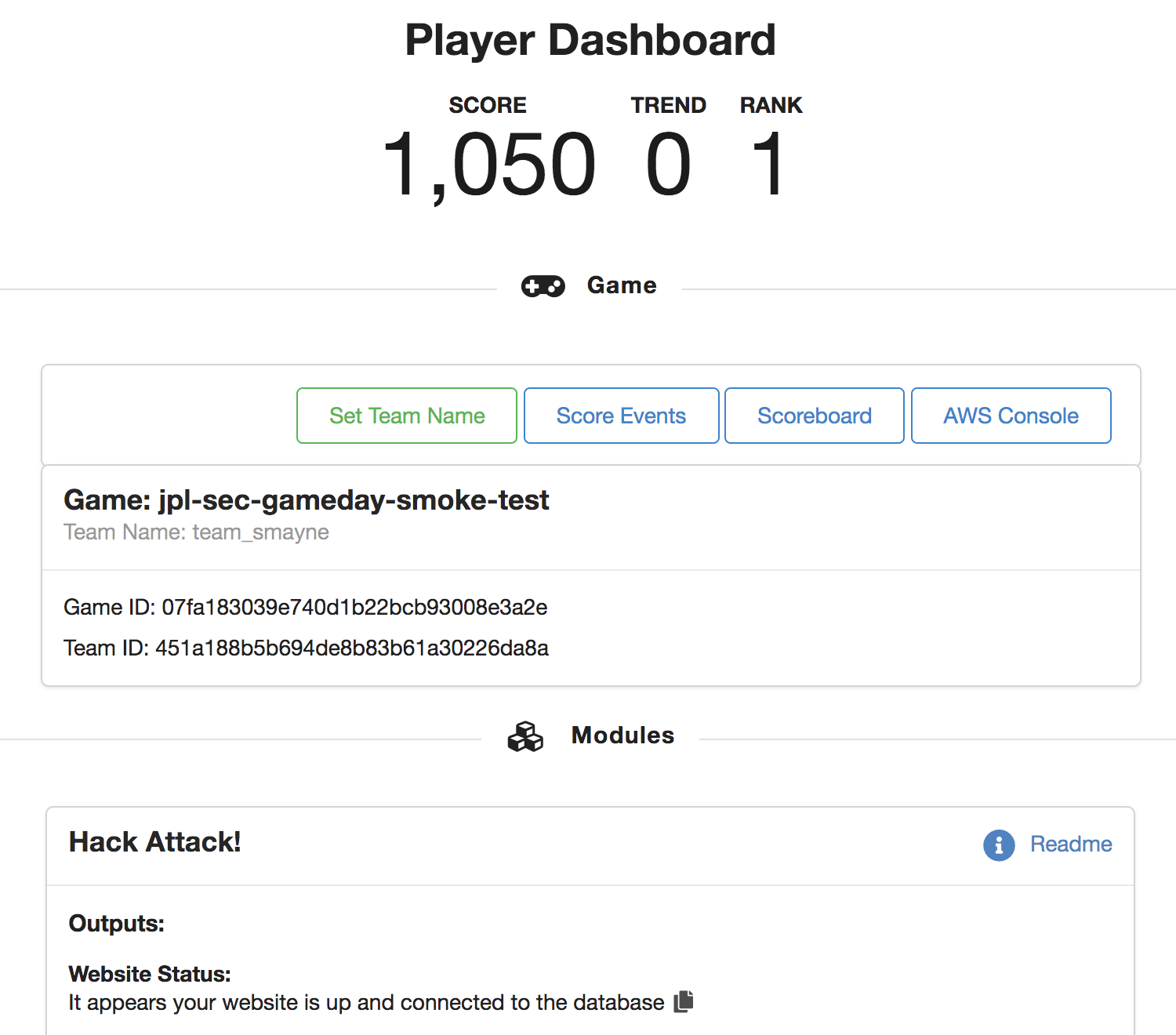
Task: Open the Hack Attack Readme link
Action: pos(1071,844)
